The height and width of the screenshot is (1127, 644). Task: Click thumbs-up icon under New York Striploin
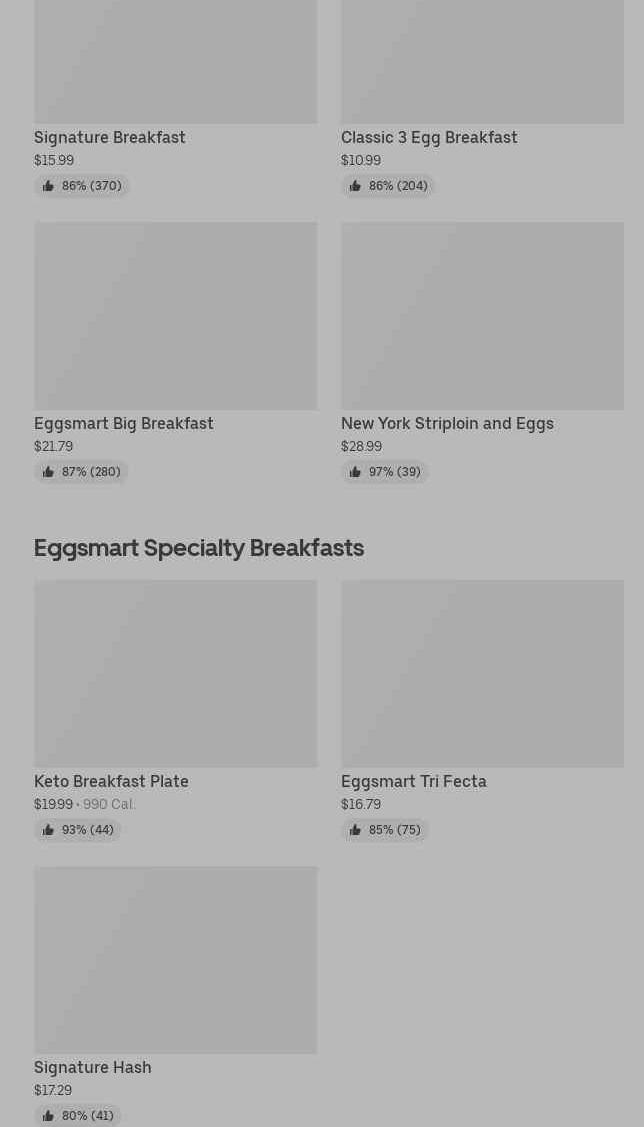pos(355,472)
